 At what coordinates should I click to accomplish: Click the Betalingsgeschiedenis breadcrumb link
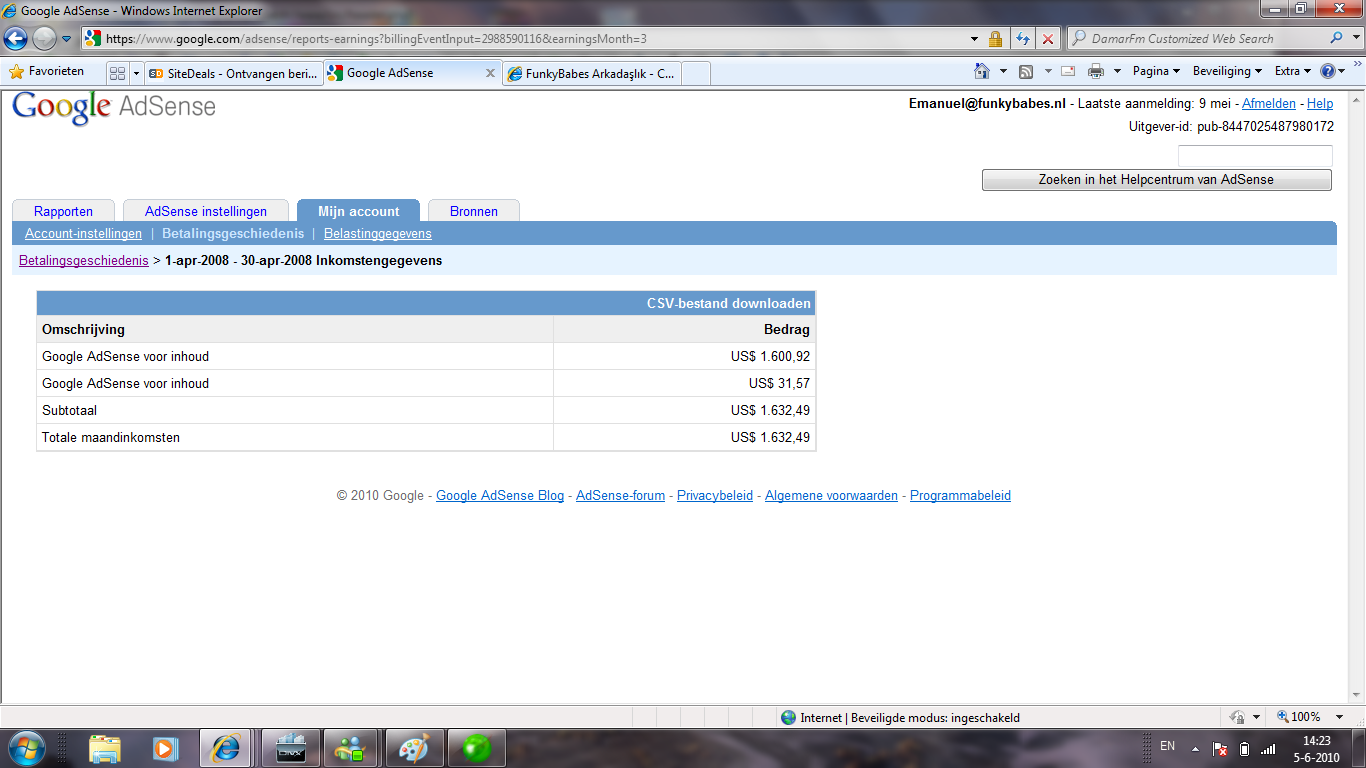84,260
